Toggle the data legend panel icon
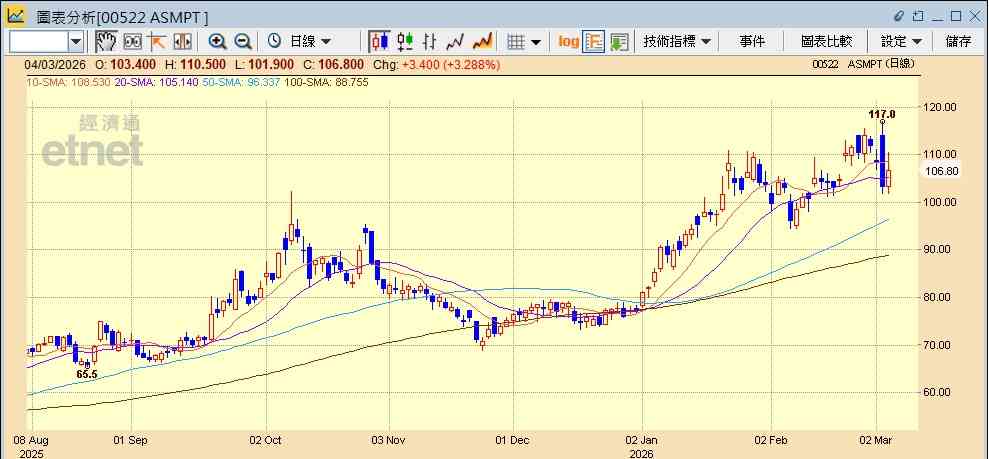The height and width of the screenshot is (459, 989). (x=594, y=42)
